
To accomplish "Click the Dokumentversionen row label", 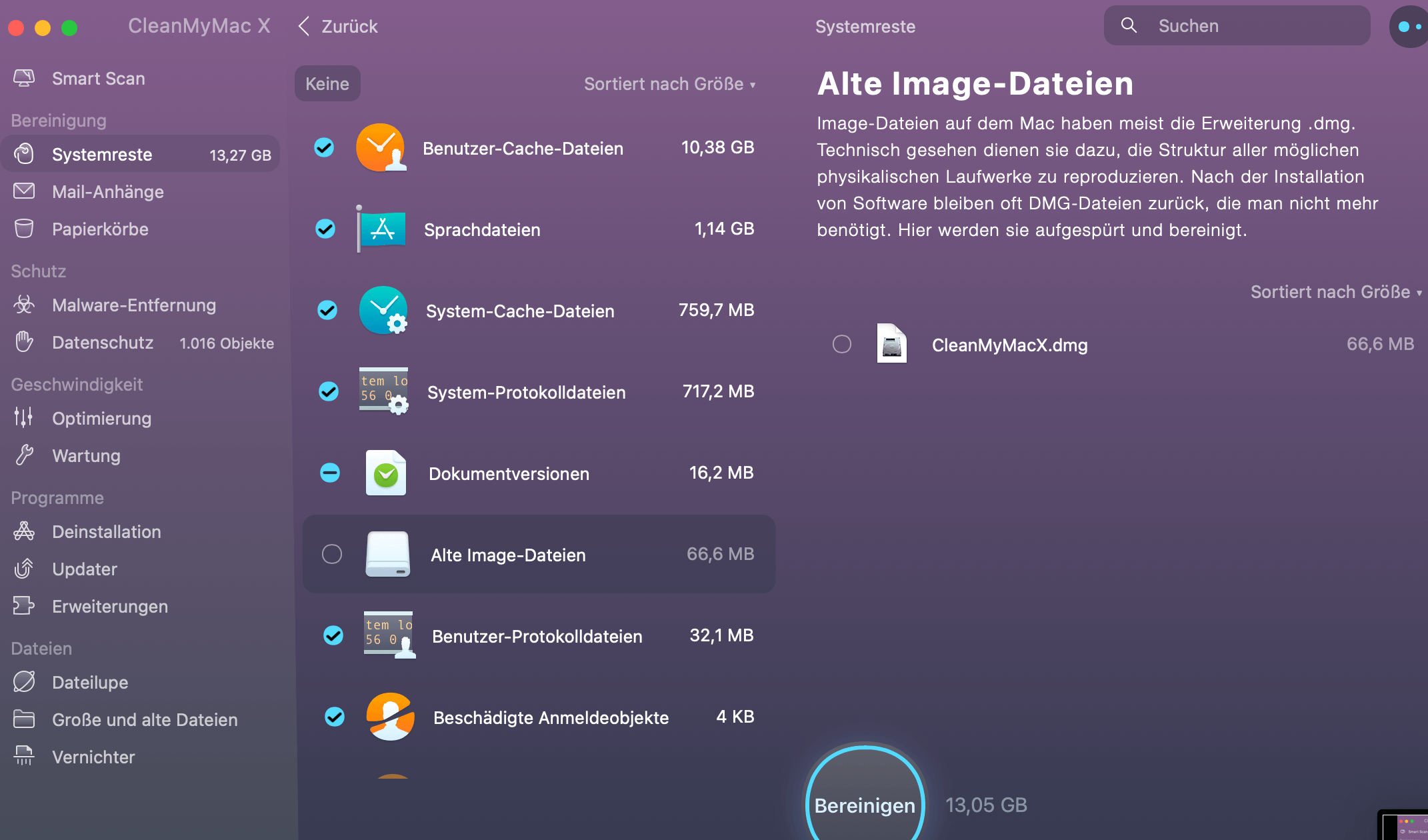I will 509,473.
